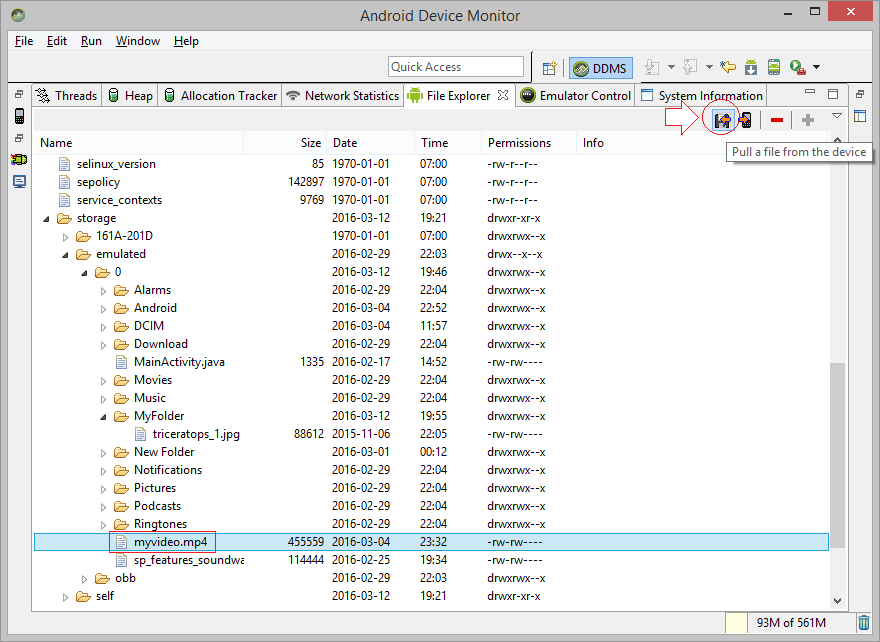
Task: Click the Previous Annotation up-arrow icon
Action: (x=690, y=67)
